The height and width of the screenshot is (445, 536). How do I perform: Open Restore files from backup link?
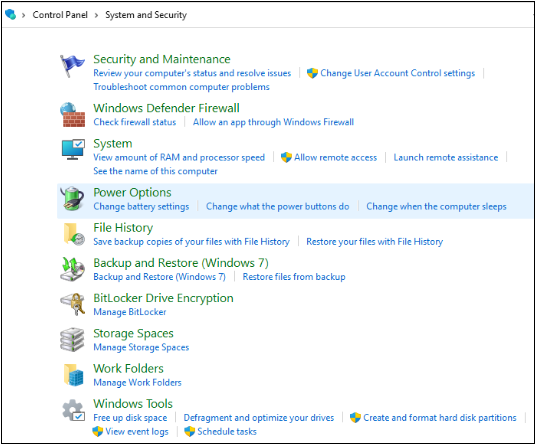[294, 277]
